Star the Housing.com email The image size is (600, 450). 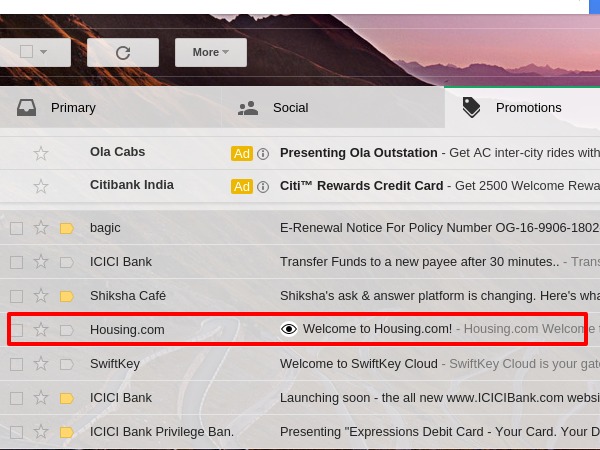[x=41, y=329]
